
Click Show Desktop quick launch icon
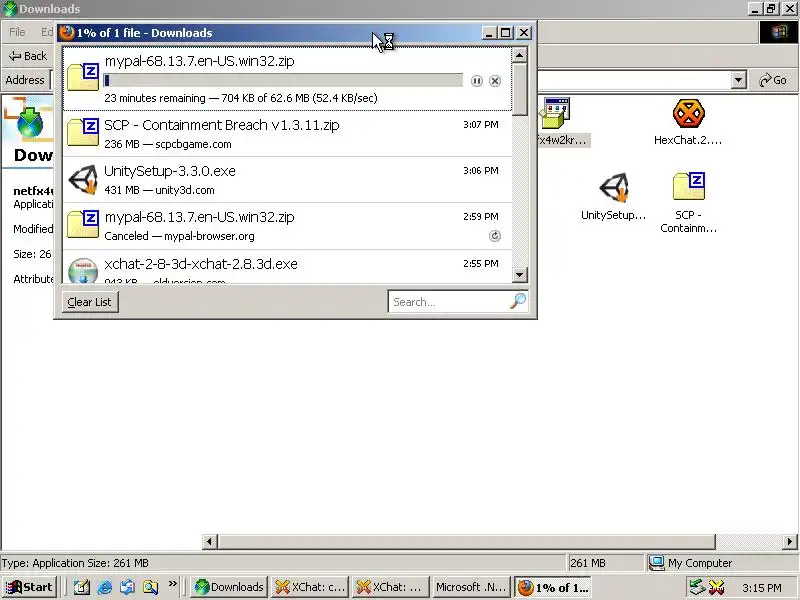[x=82, y=587]
